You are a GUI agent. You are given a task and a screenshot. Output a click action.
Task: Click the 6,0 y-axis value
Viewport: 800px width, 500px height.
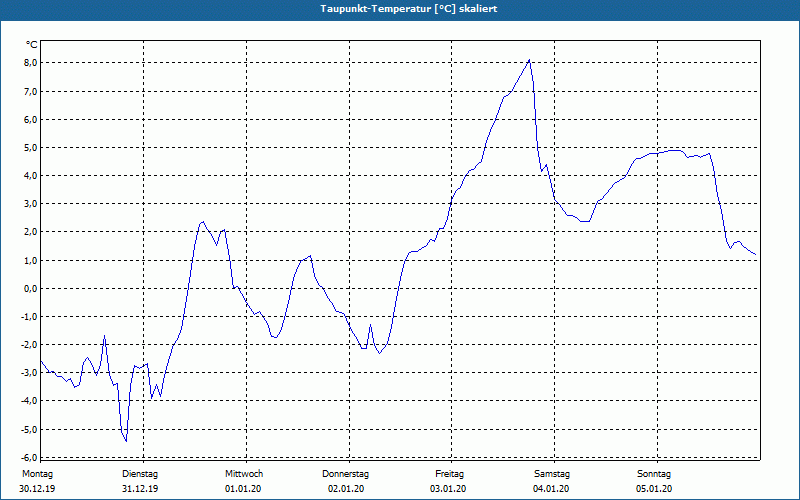click(30, 119)
